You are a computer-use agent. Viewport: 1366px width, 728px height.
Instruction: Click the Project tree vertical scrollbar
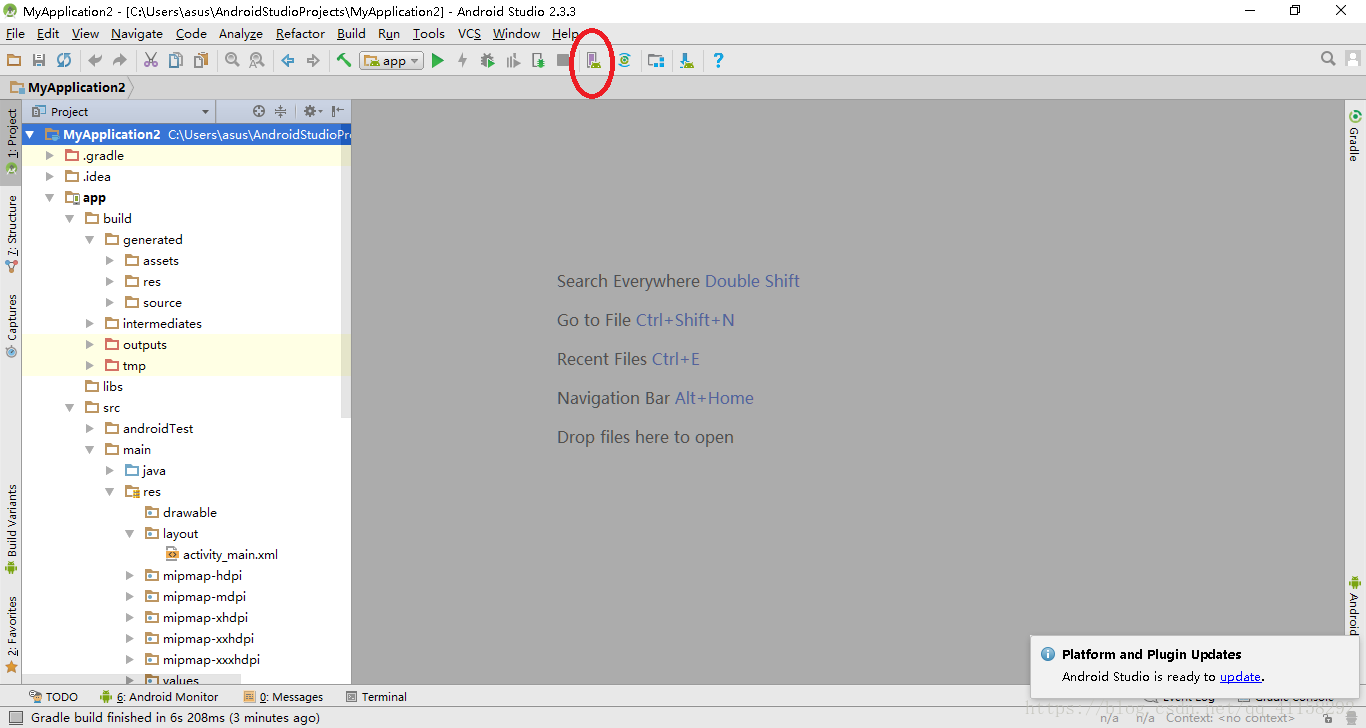(346, 270)
